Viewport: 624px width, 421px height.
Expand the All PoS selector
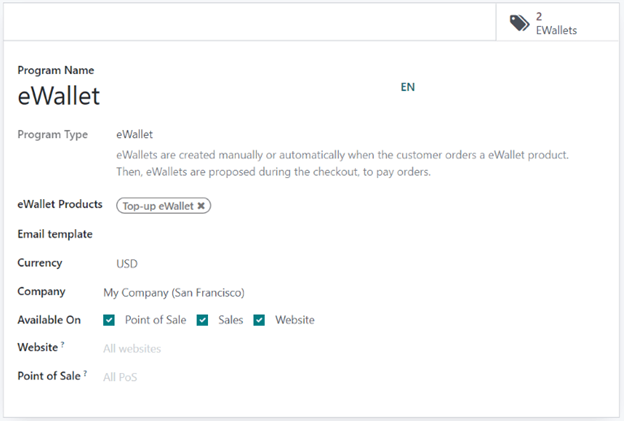point(121,378)
